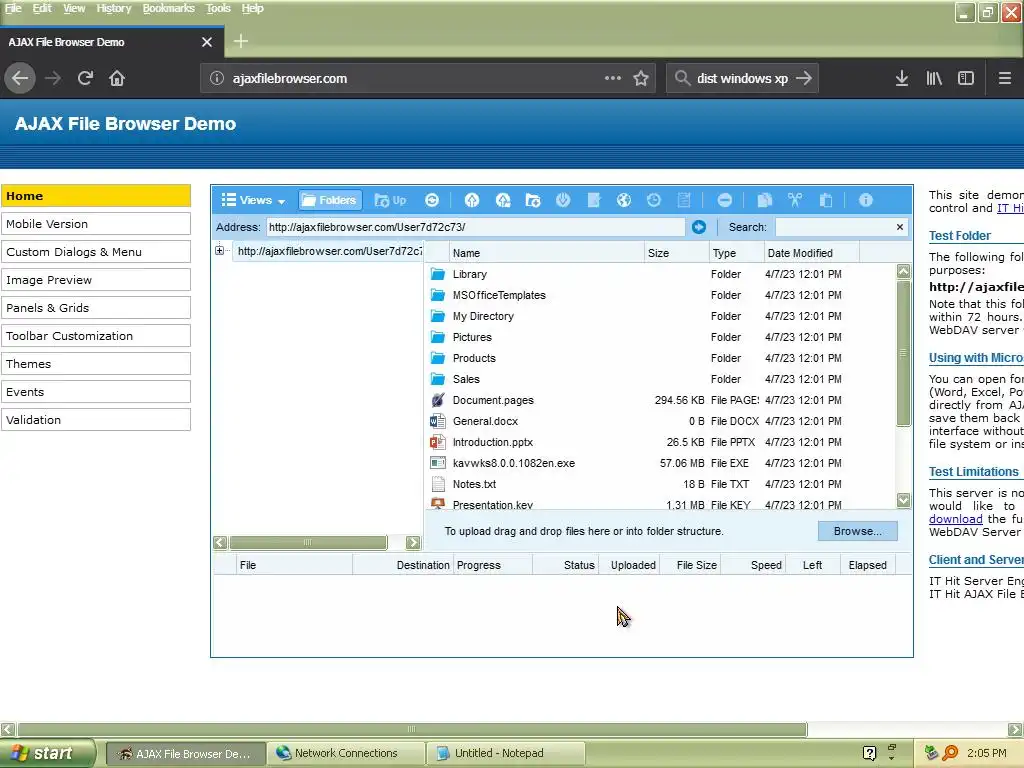The width and height of the screenshot is (1024, 768).
Task: Open the Help menu
Action: [252, 8]
